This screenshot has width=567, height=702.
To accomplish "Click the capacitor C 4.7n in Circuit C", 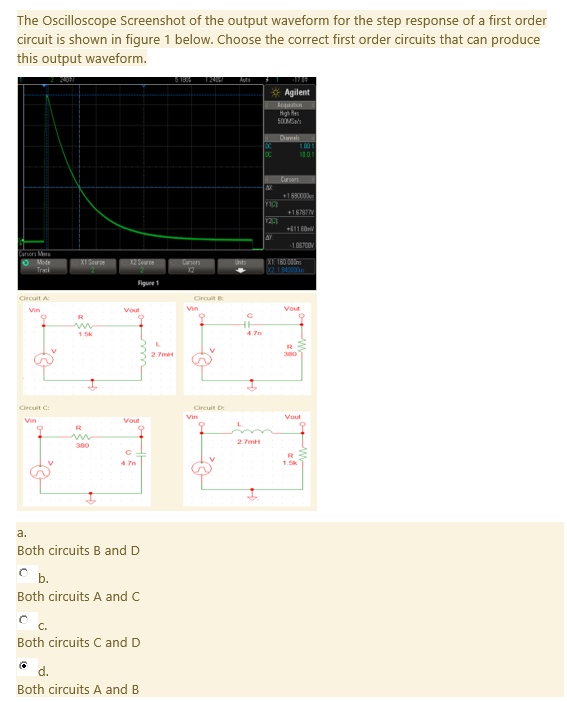I will pyautogui.click(x=142, y=454).
